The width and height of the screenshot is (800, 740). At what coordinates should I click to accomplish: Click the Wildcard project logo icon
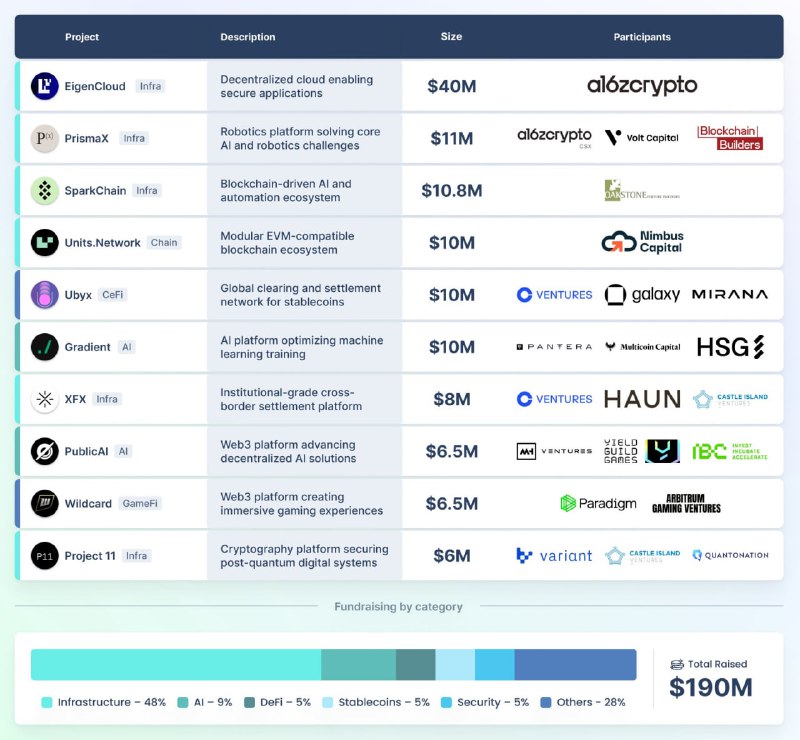pyautogui.click(x=44, y=503)
